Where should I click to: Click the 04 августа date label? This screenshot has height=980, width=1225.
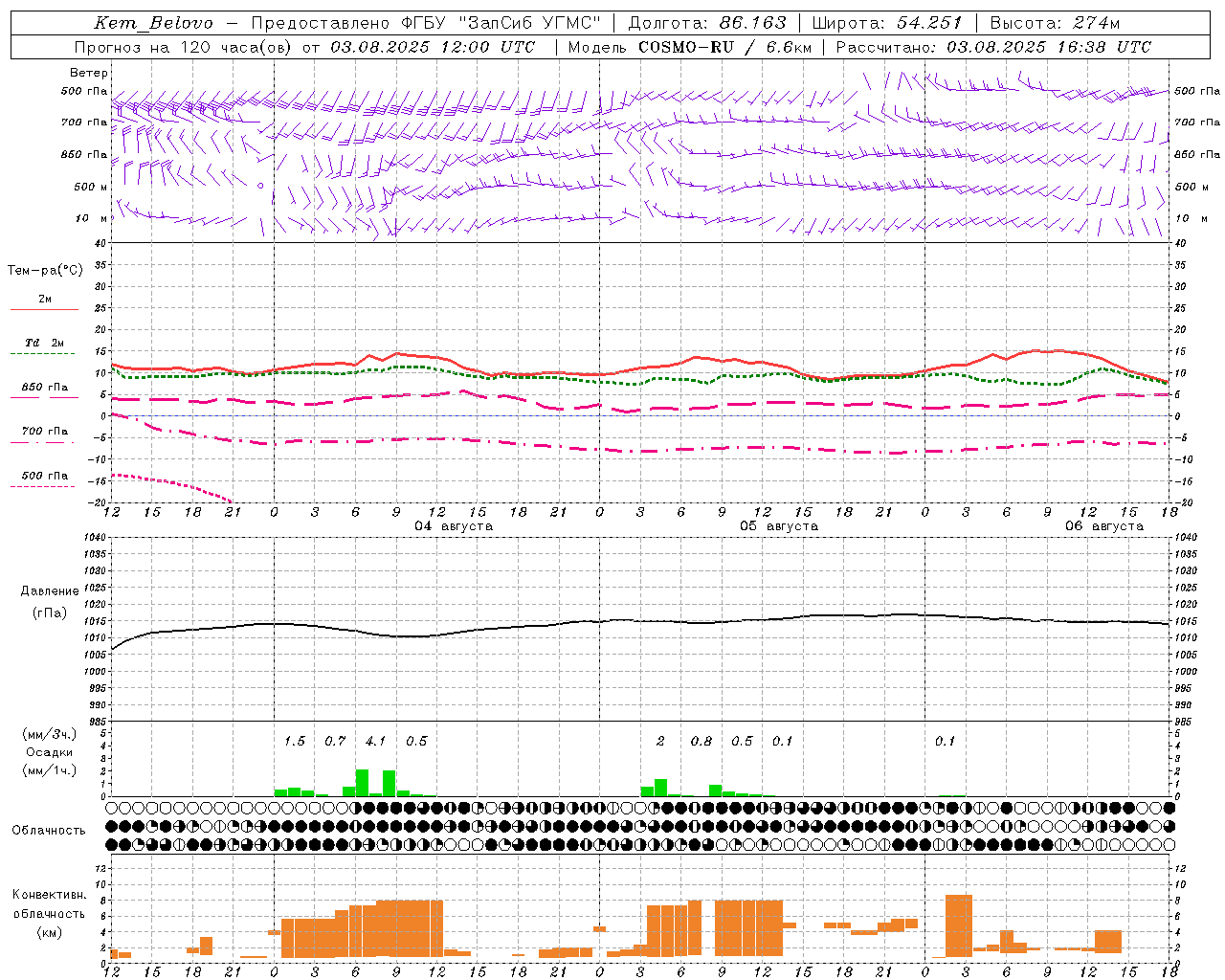(x=454, y=526)
